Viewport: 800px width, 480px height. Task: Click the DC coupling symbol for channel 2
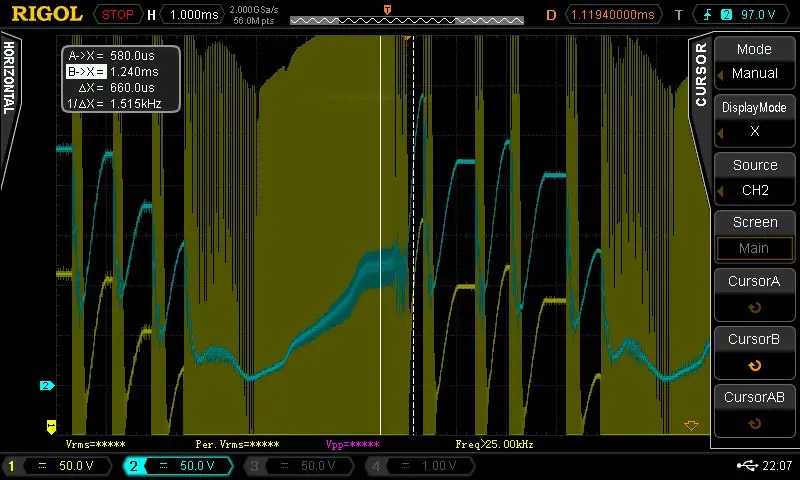click(x=163, y=465)
